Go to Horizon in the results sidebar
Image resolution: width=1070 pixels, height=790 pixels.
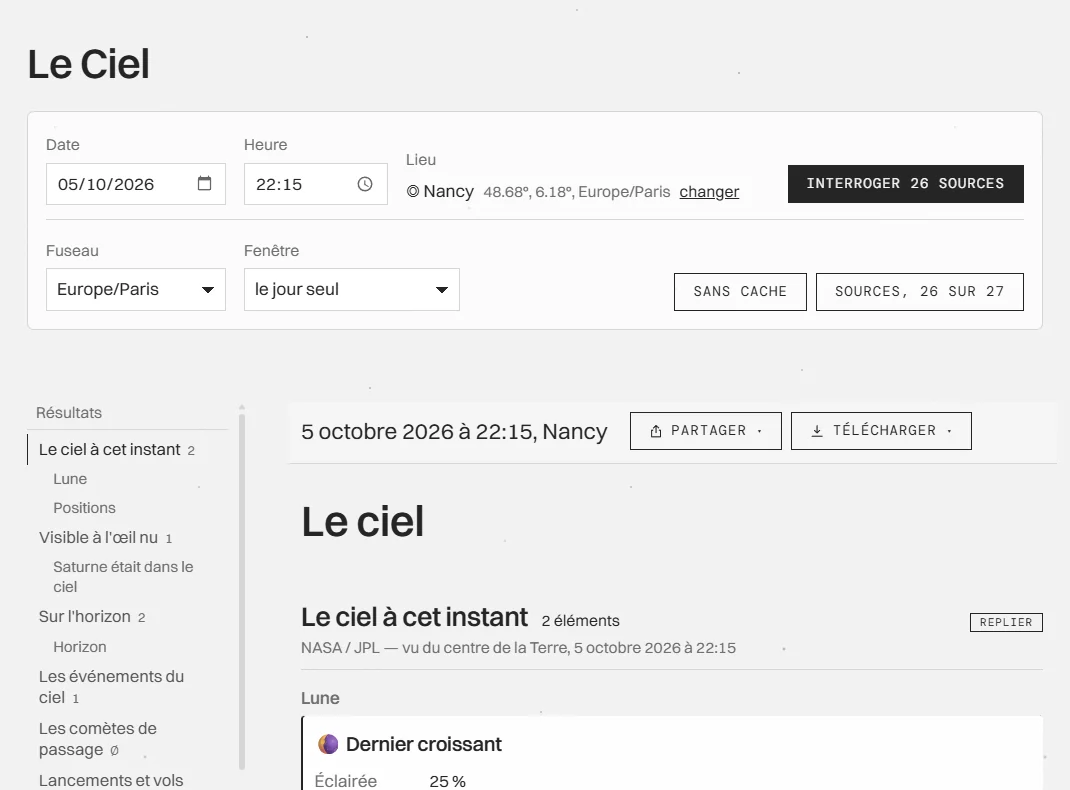[80, 647]
